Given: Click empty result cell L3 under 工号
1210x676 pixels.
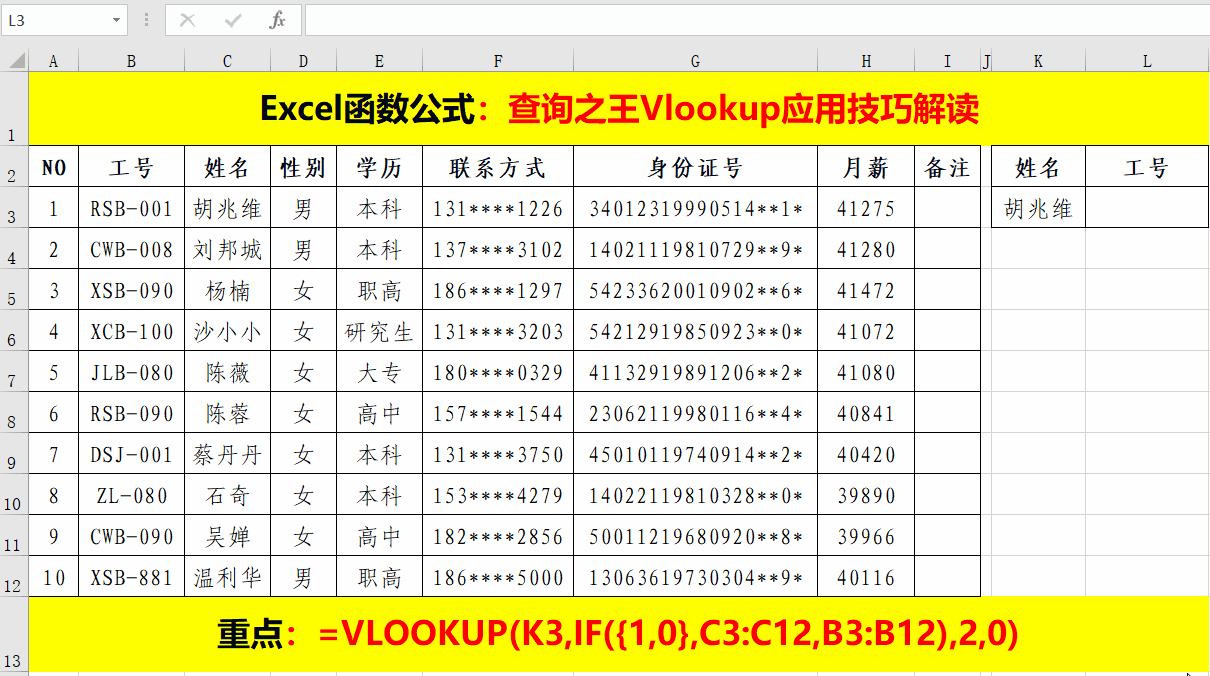Looking at the screenshot, I should click(1147, 207).
